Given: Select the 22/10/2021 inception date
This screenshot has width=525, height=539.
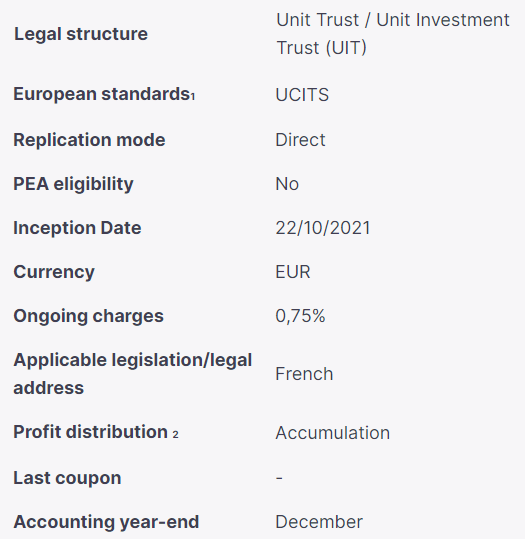Looking at the screenshot, I should 323,228.
